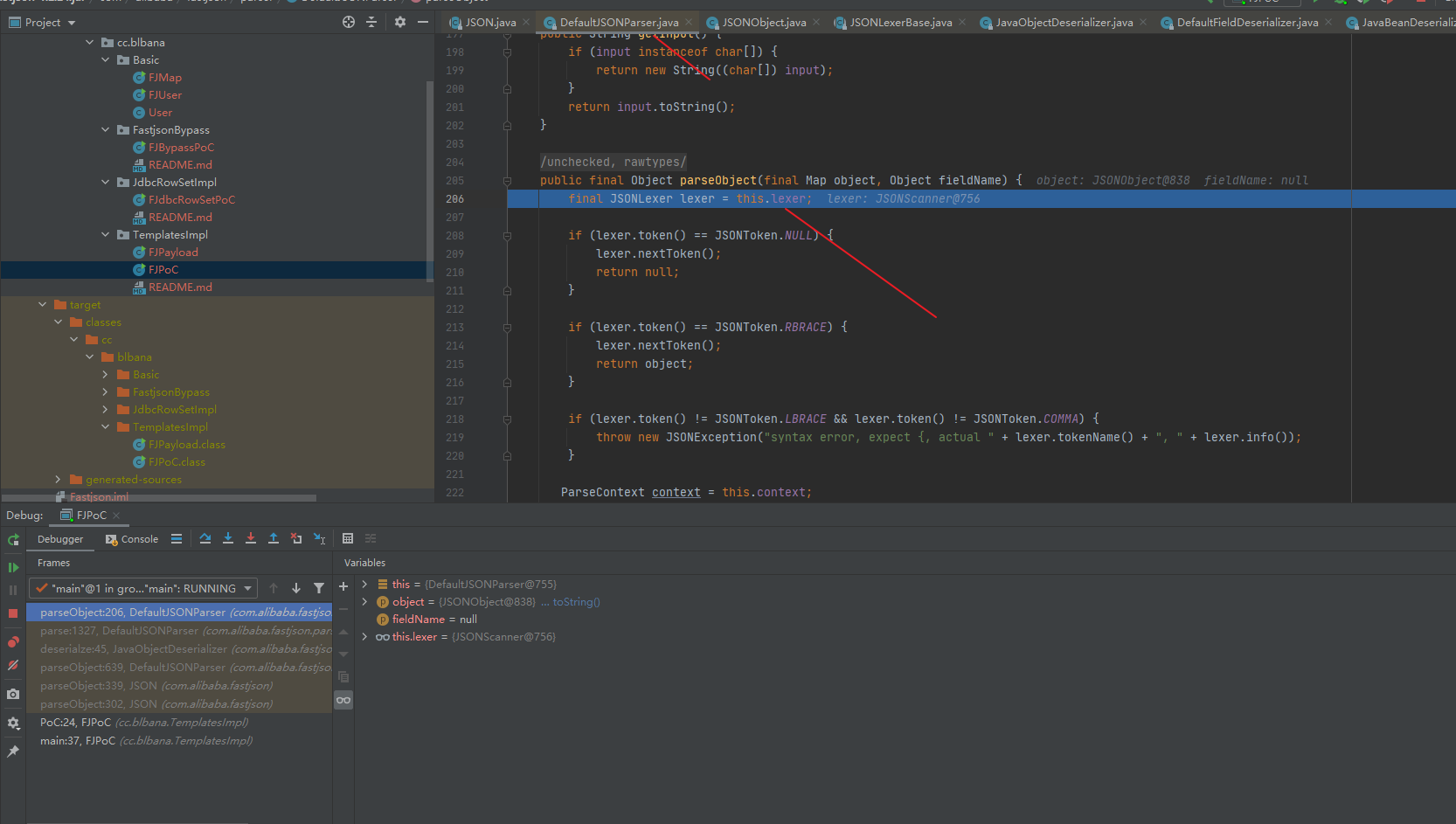Rerun the FJPoC debug session
The height and width of the screenshot is (824, 1456).
[13, 540]
